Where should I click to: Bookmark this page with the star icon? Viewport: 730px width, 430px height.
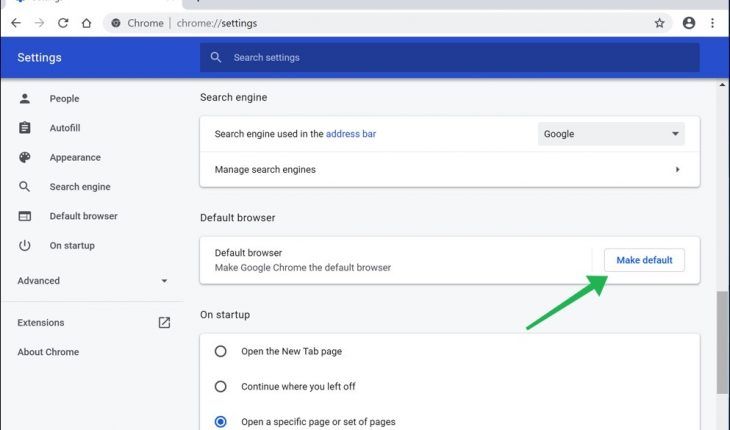(x=659, y=23)
